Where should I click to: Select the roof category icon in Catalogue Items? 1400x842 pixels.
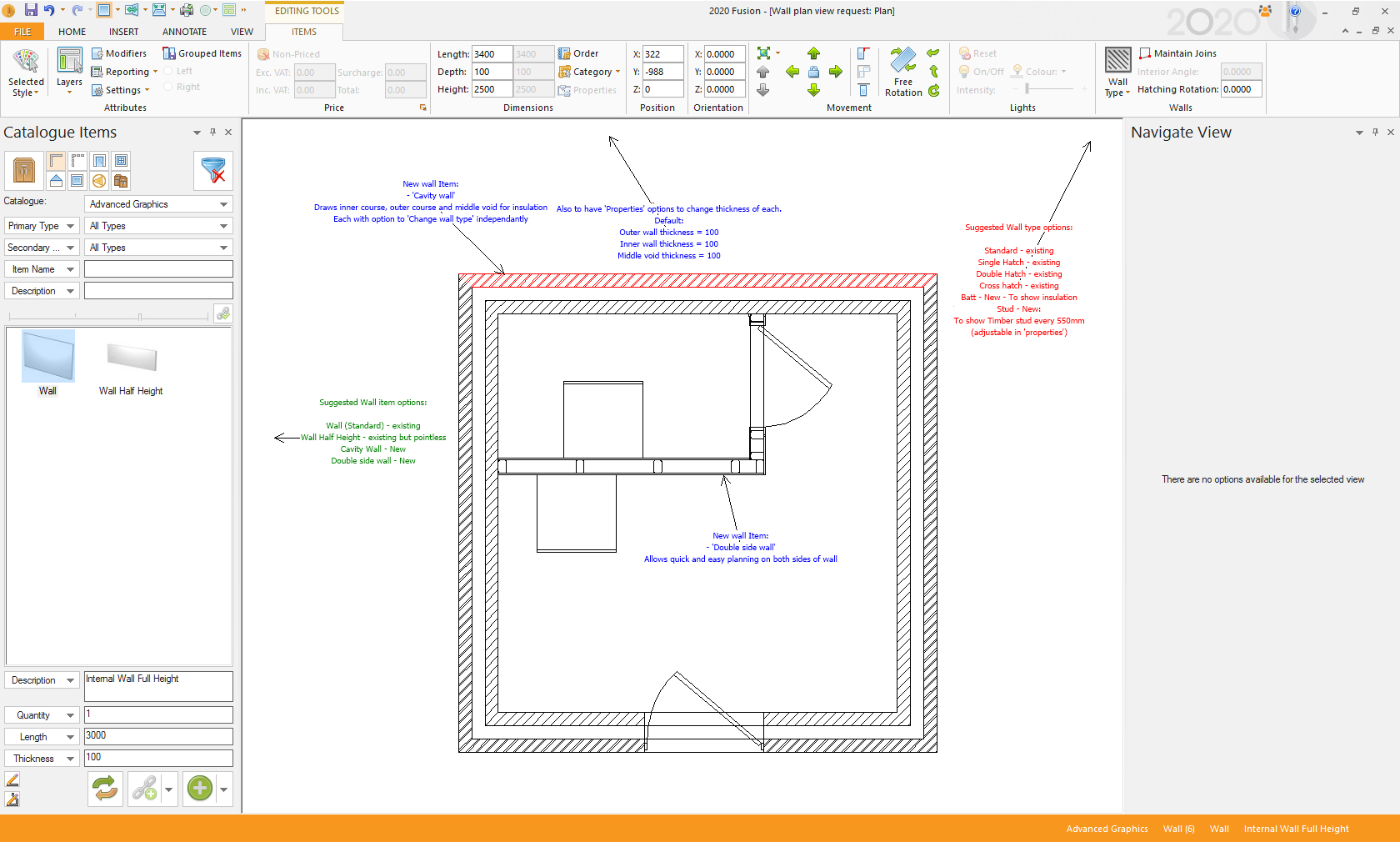56,181
